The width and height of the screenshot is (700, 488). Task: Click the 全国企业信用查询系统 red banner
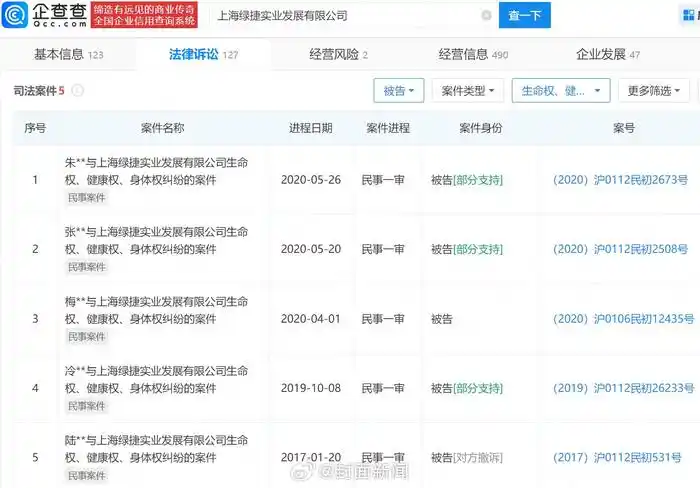[x=145, y=22]
